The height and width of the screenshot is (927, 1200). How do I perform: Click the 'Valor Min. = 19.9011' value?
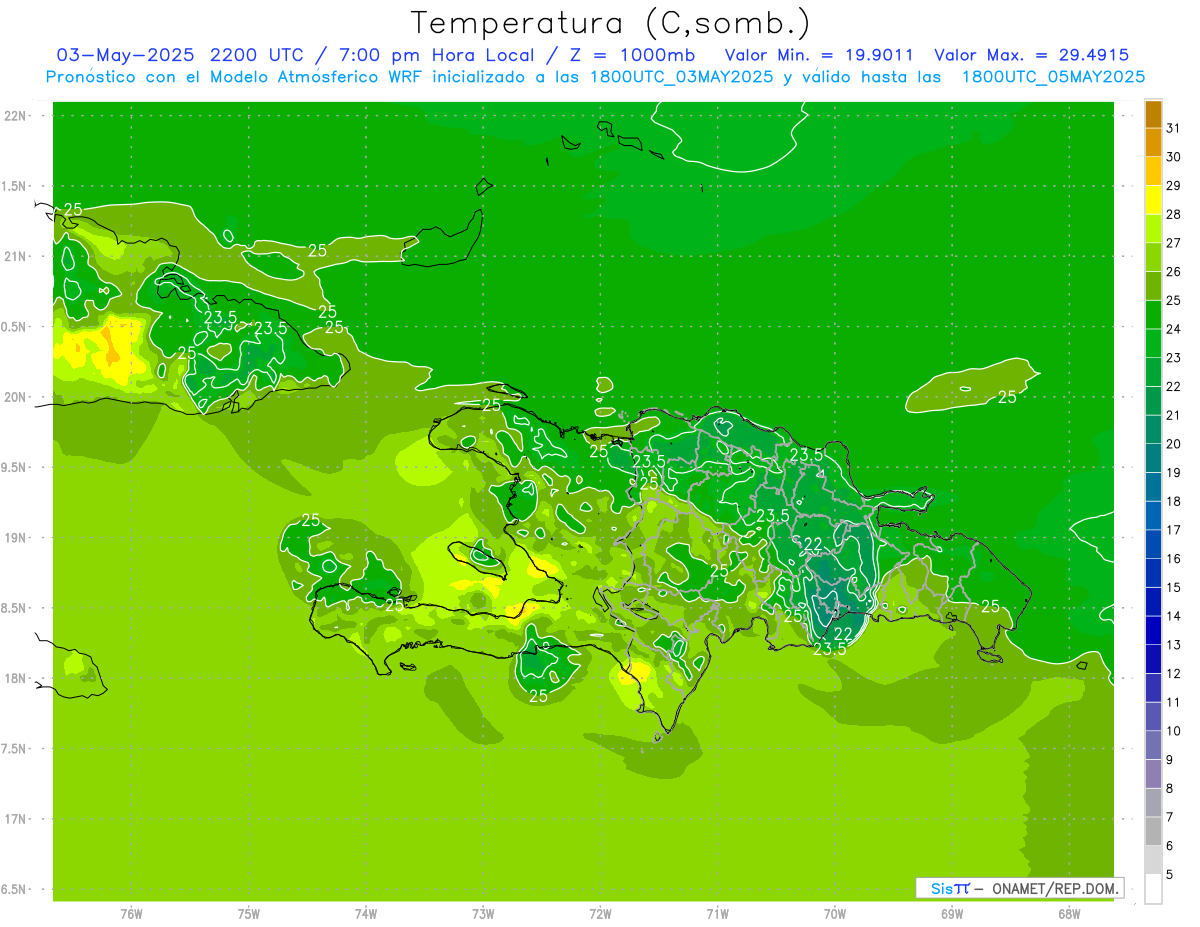tap(818, 55)
